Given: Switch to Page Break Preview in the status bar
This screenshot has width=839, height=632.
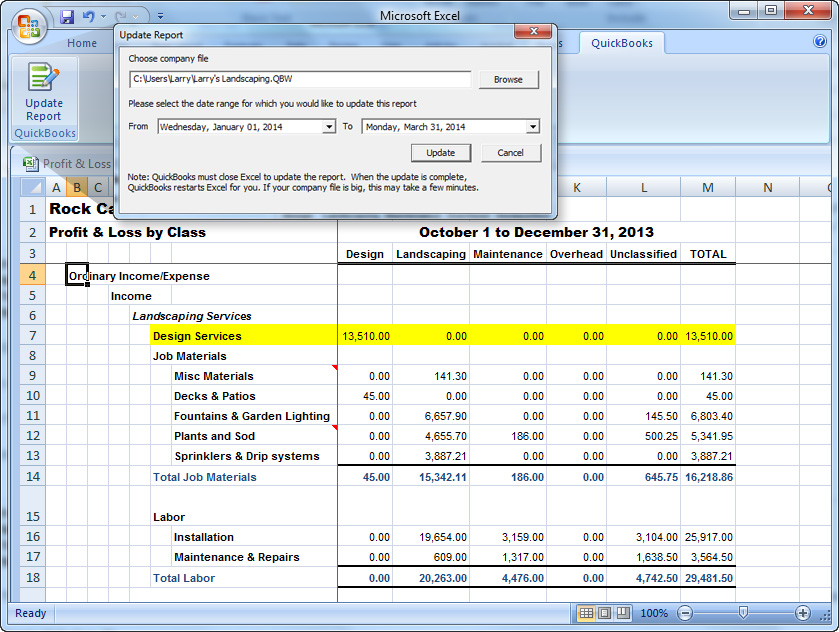Looking at the screenshot, I should pyautogui.click(x=623, y=613).
